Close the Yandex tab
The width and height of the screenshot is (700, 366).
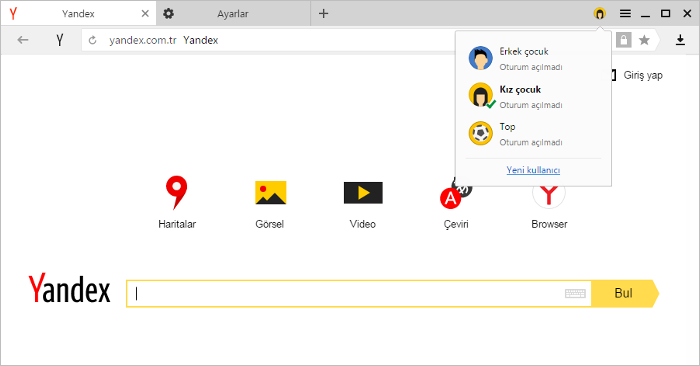pyautogui.click(x=145, y=14)
